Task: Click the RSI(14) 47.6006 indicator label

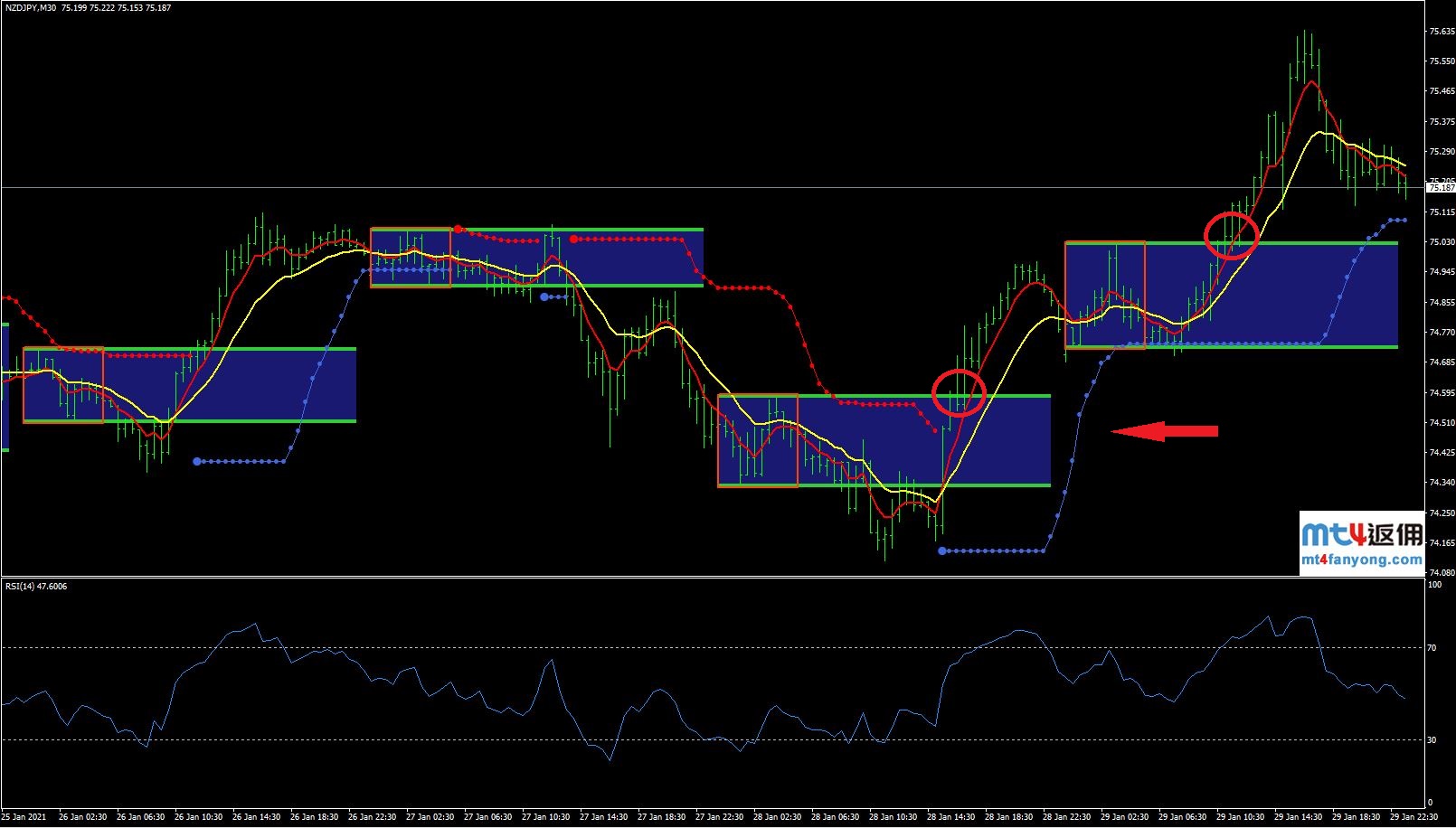Action: click(36, 587)
